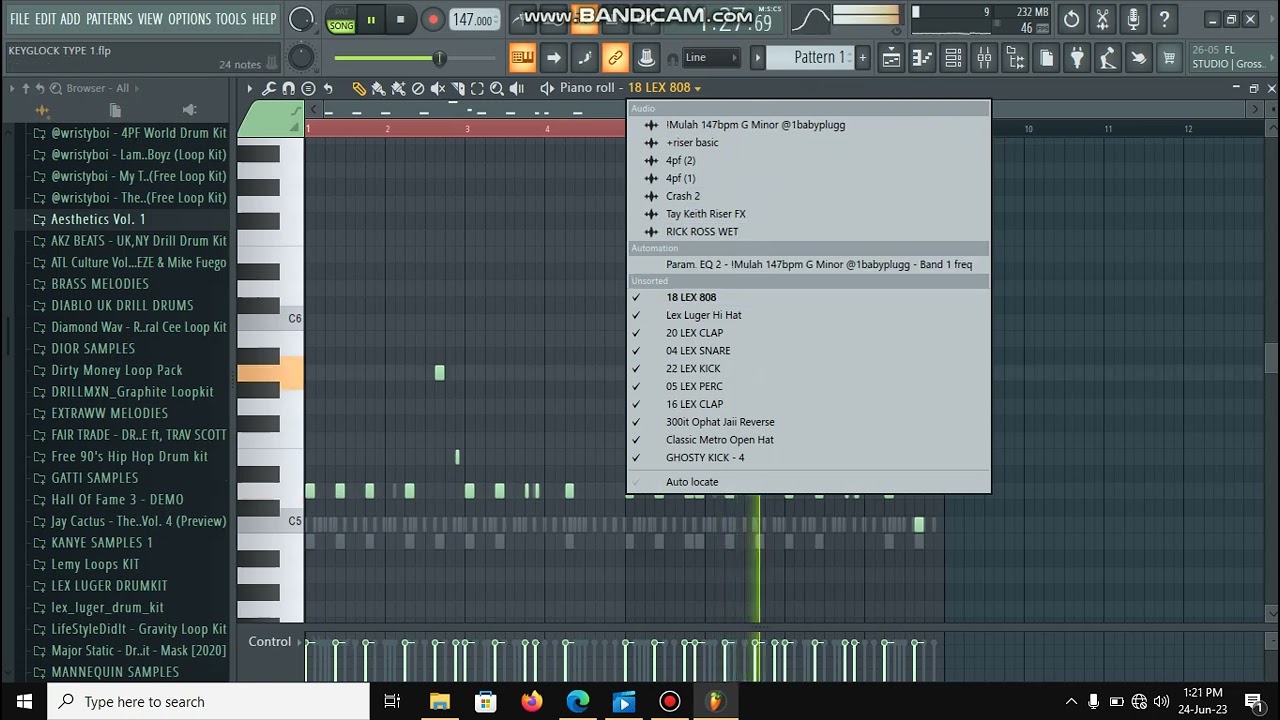The height and width of the screenshot is (720, 1280).
Task: Click the undo history icon in top bar
Action: point(1071,19)
